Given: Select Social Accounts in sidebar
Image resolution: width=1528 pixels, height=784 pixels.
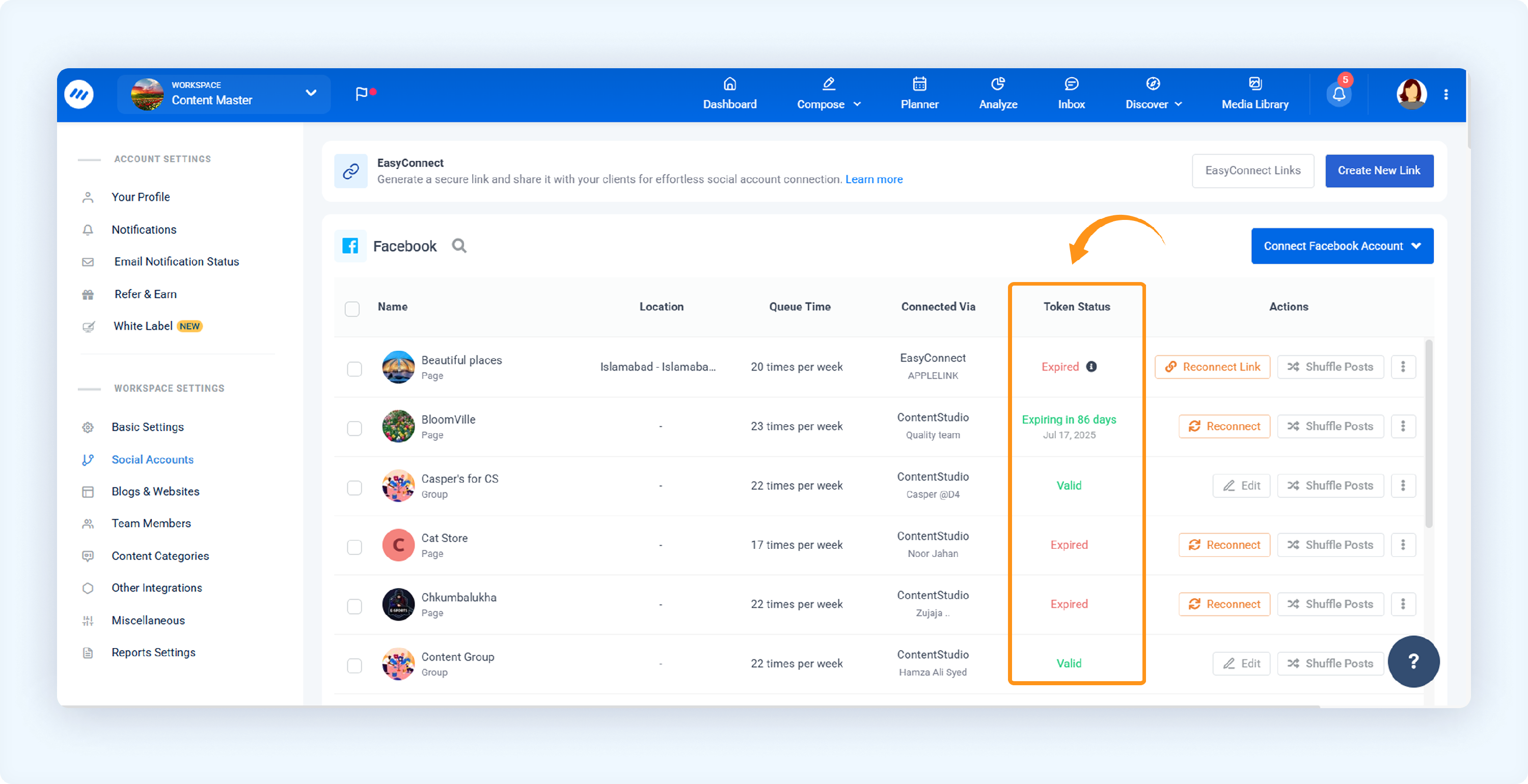Looking at the screenshot, I should pyautogui.click(x=152, y=460).
